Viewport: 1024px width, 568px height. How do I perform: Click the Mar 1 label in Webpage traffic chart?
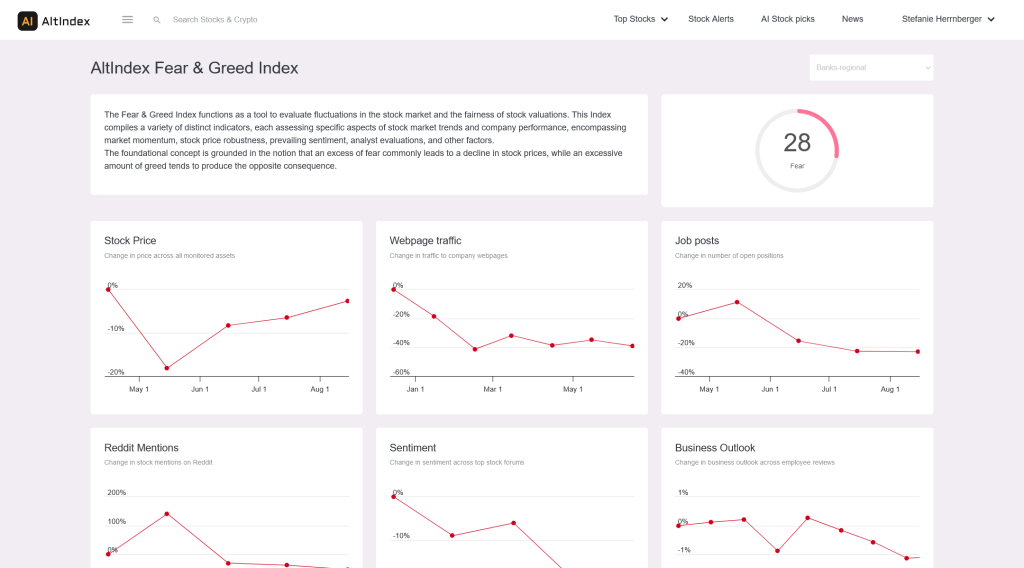(492, 389)
